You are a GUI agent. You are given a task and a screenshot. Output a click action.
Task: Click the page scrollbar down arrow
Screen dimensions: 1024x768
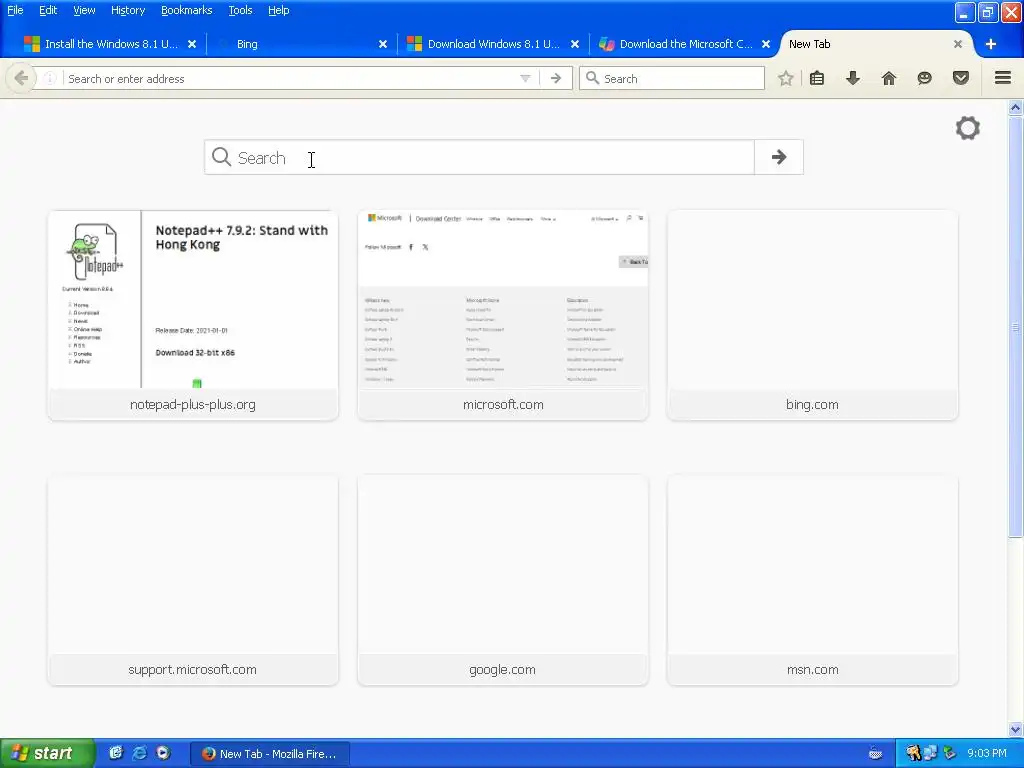pos(1015,729)
